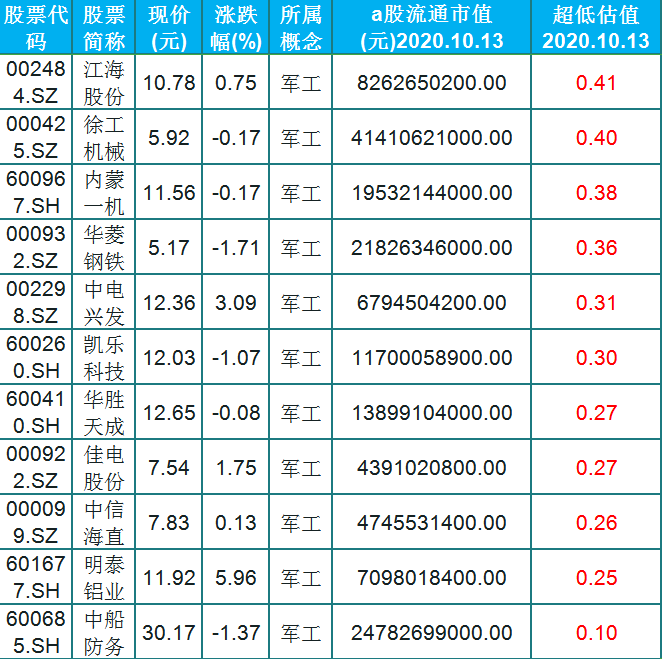662x659 pixels.
Task: Click valuation cell 0.26
Action: pos(596,523)
